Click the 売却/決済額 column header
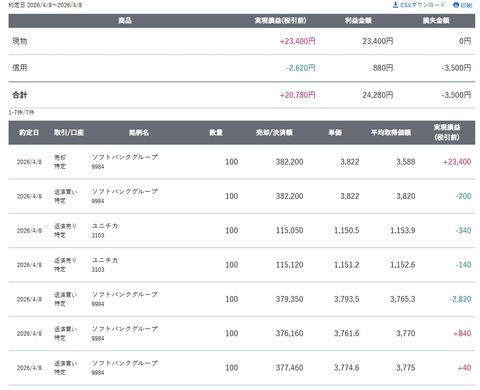480x390 pixels. pos(274,133)
